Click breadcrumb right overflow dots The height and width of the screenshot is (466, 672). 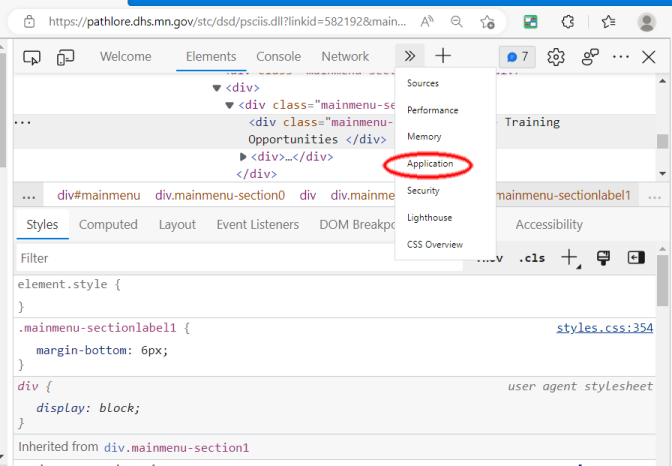click(x=654, y=196)
